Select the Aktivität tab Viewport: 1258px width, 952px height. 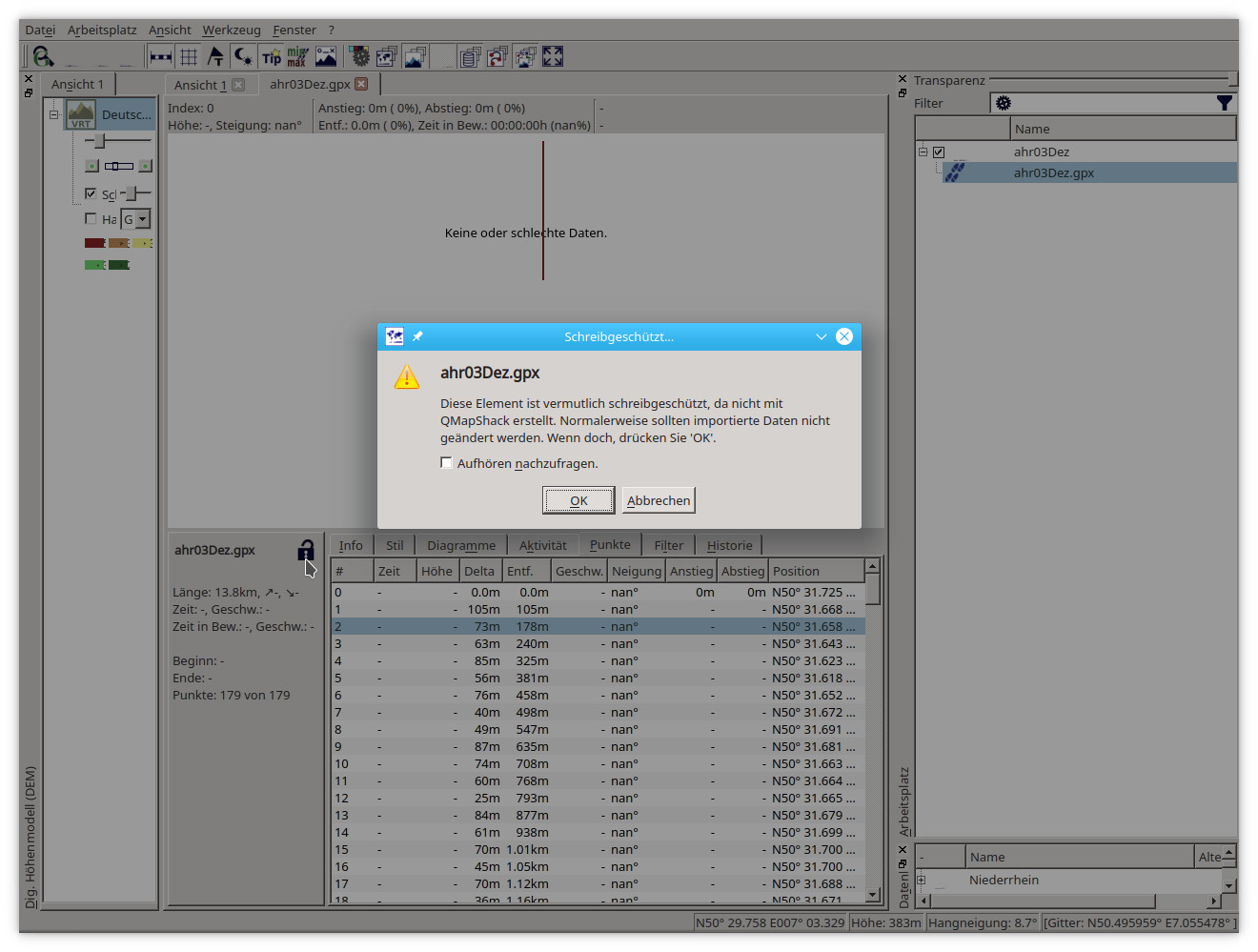pos(542,545)
